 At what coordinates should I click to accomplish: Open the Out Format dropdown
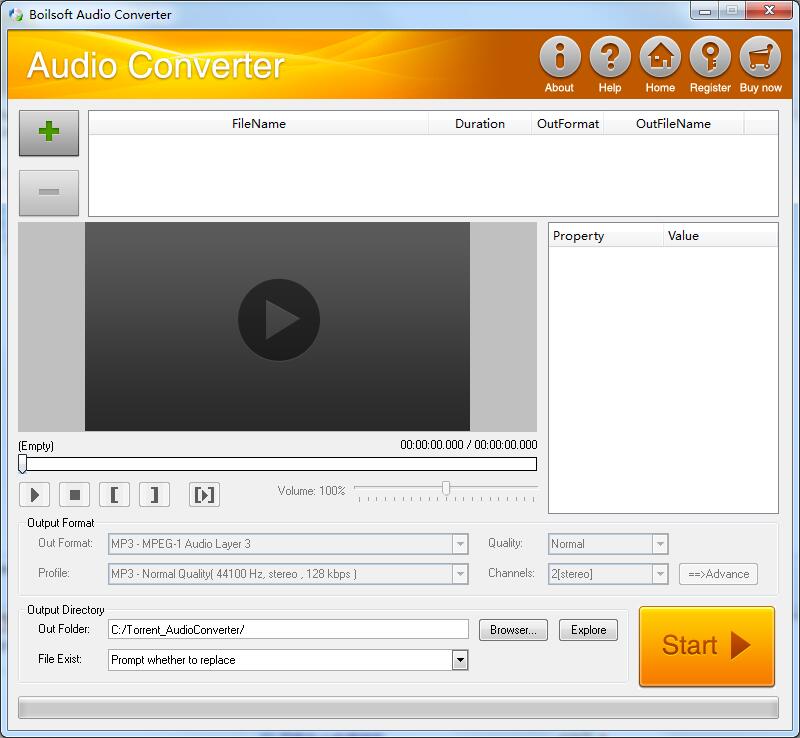[460, 544]
